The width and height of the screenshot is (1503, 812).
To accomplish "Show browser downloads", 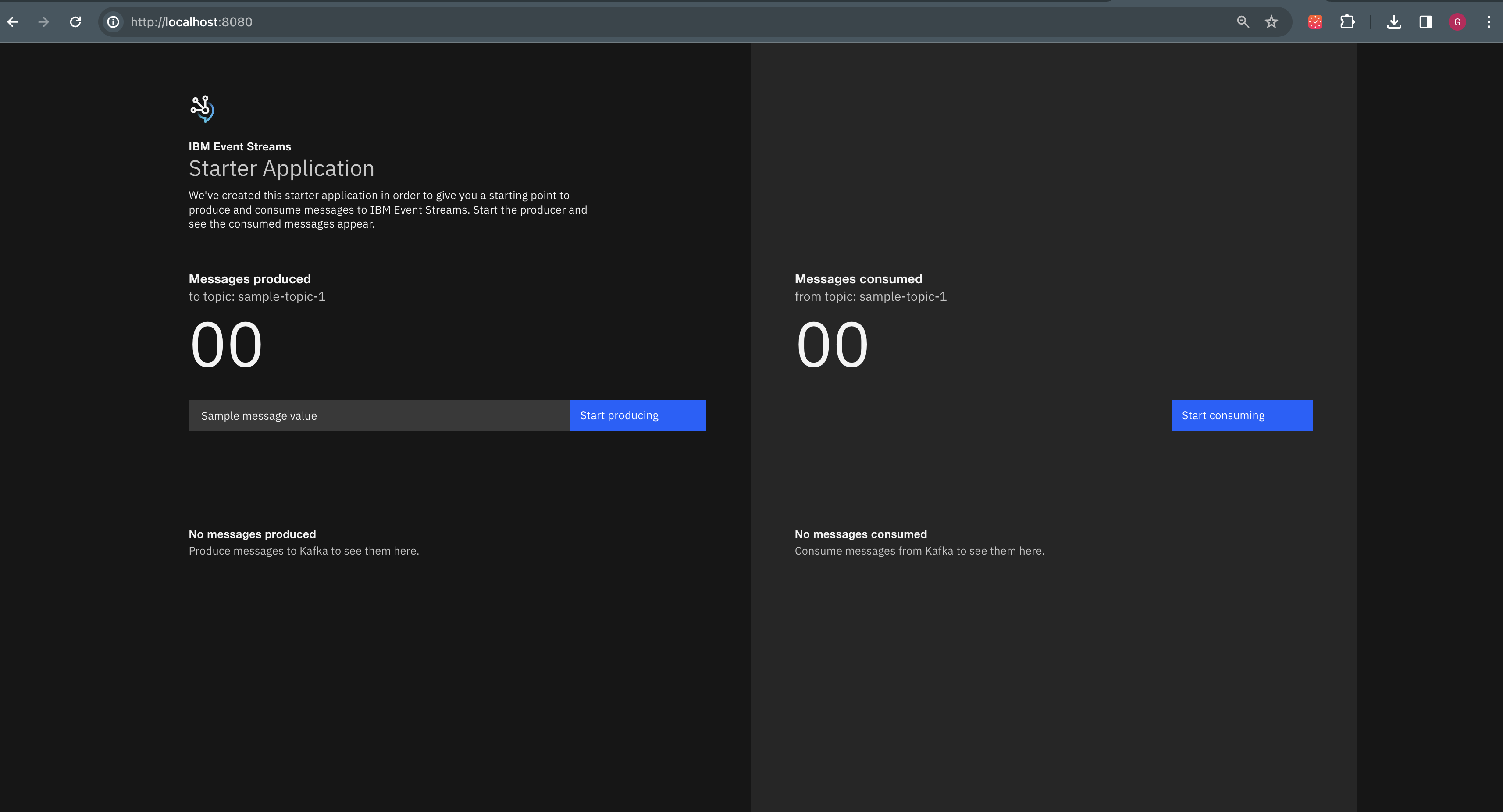I will 1394,22.
